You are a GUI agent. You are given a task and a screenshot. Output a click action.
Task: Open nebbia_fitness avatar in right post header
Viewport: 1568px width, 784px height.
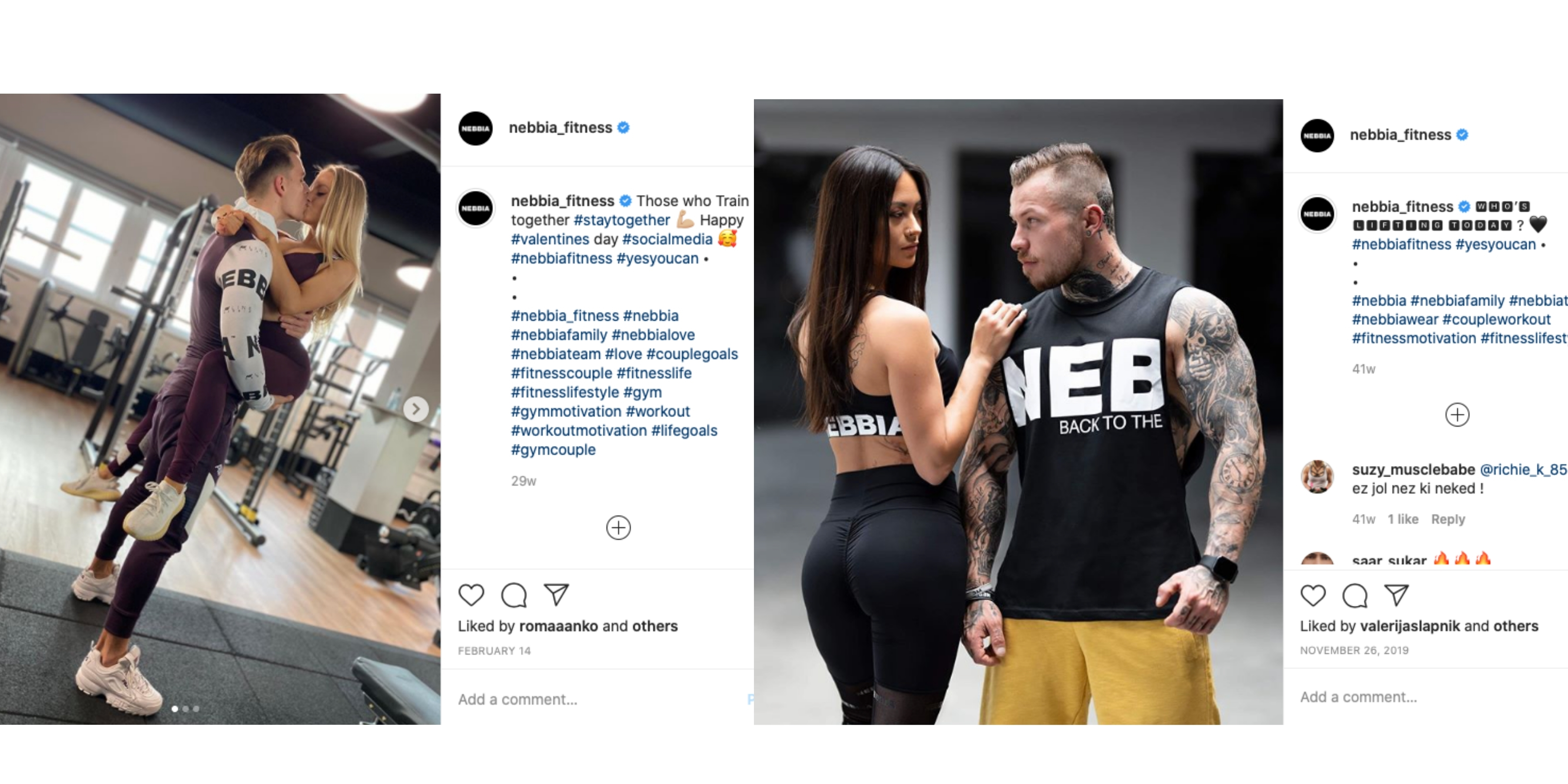pos(1317,135)
